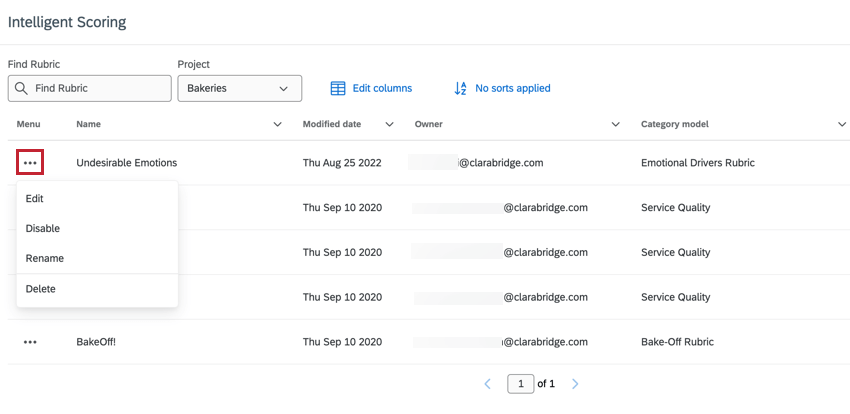Click the A-Z sort icon
This screenshot has width=850, height=414.
pos(460,88)
